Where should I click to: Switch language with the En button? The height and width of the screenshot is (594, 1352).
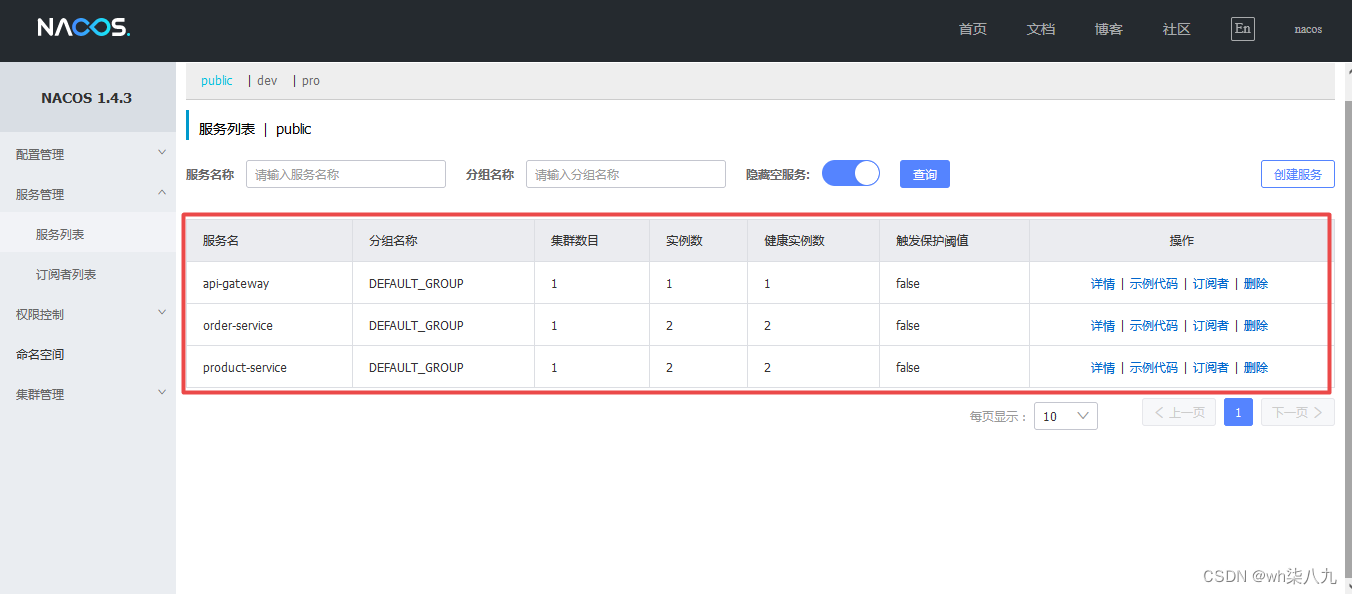click(1243, 29)
